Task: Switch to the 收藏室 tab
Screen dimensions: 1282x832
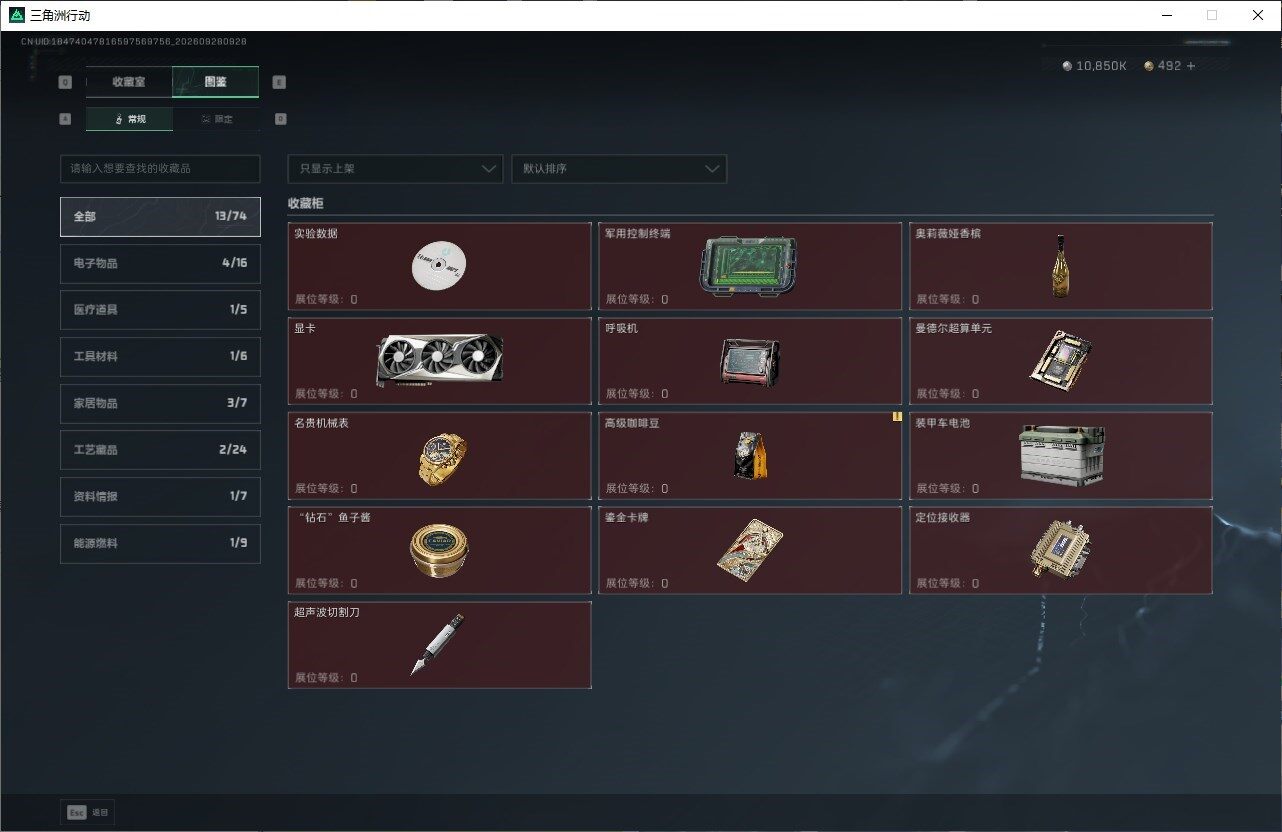Action: click(x=129, y=82)
